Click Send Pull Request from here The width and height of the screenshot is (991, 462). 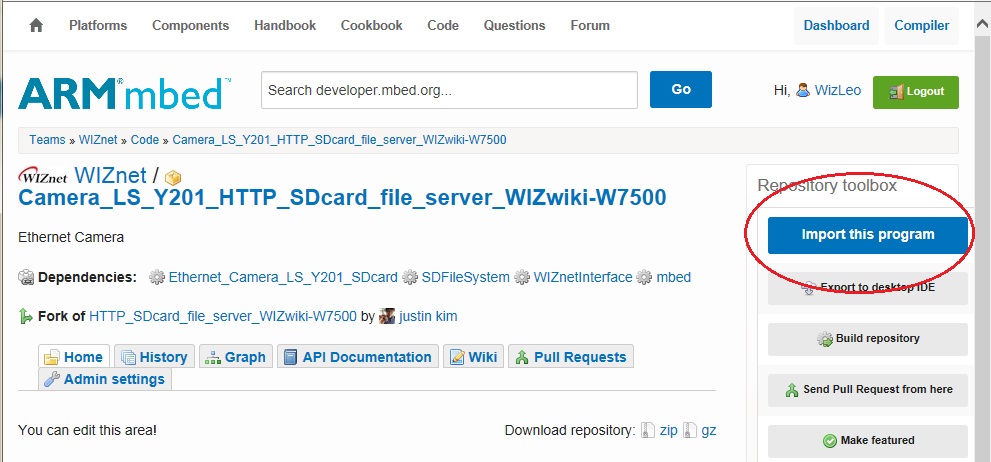pos(868,390)
